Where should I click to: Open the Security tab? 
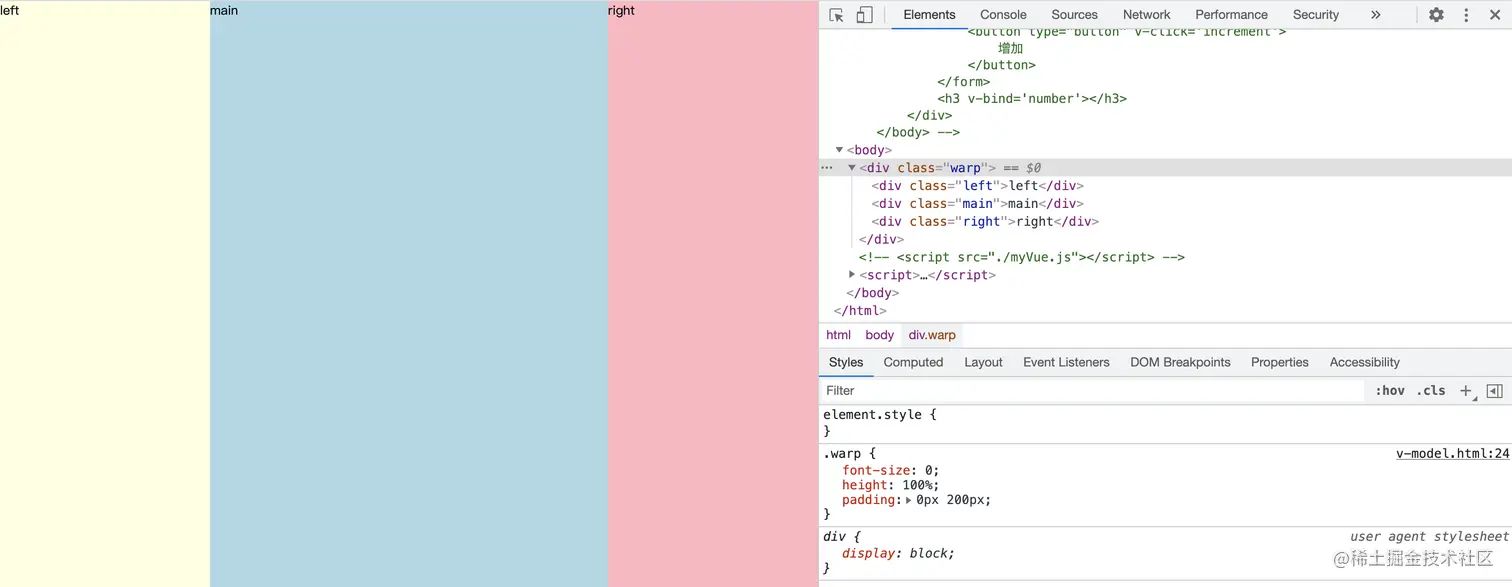[x=1315, y=15]
